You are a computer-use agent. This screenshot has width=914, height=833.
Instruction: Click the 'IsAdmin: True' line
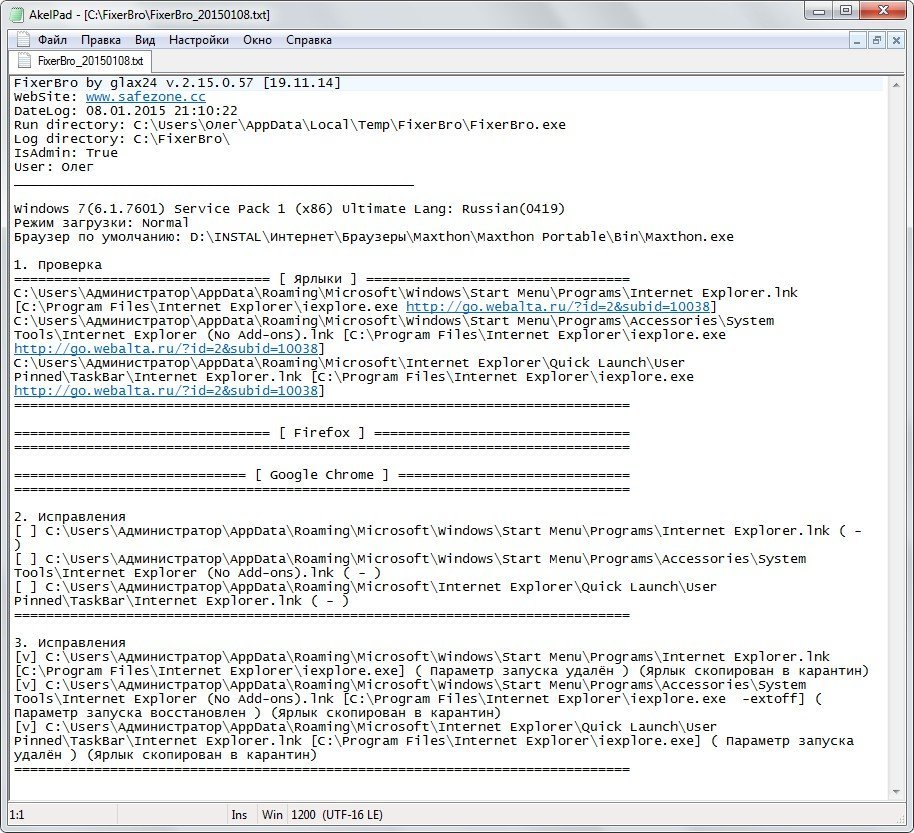[66, 153]
